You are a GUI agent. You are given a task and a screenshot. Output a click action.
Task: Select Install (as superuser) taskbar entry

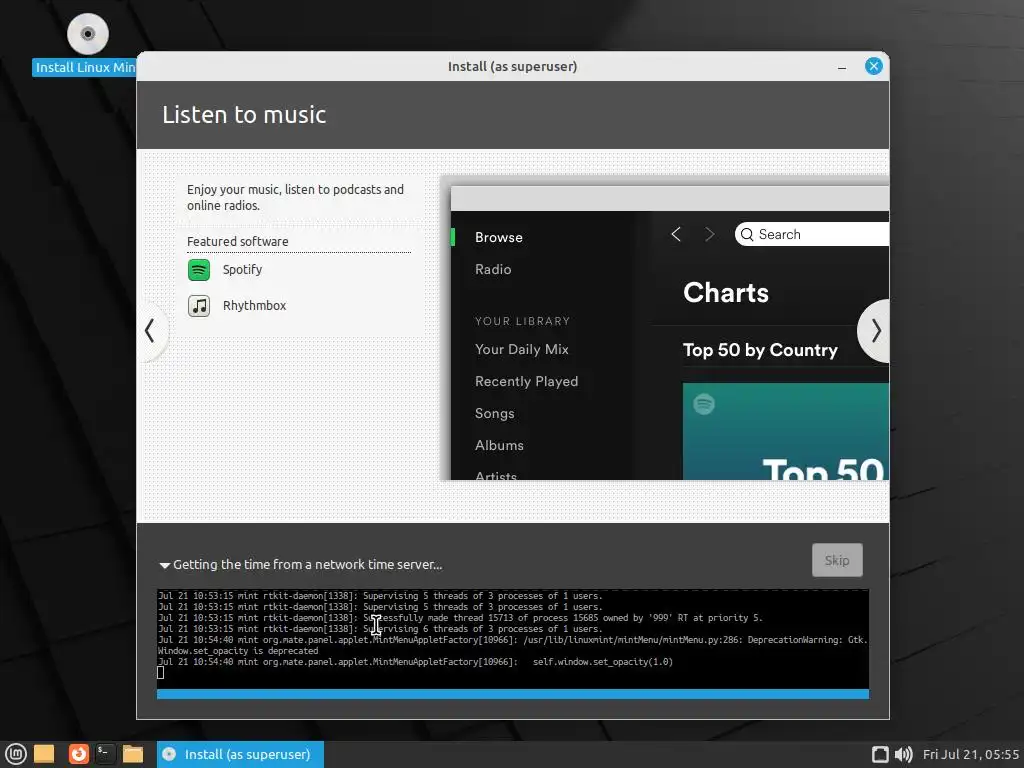coord(240,754)
